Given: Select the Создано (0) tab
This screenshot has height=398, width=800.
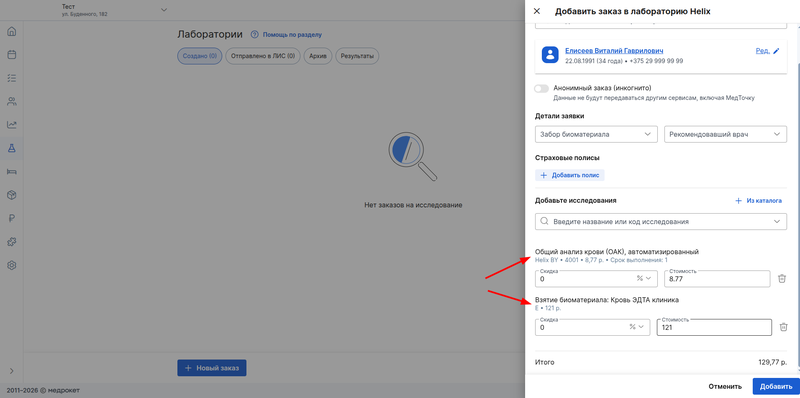Looking at the screenshot, I should [x=199, y=56].
